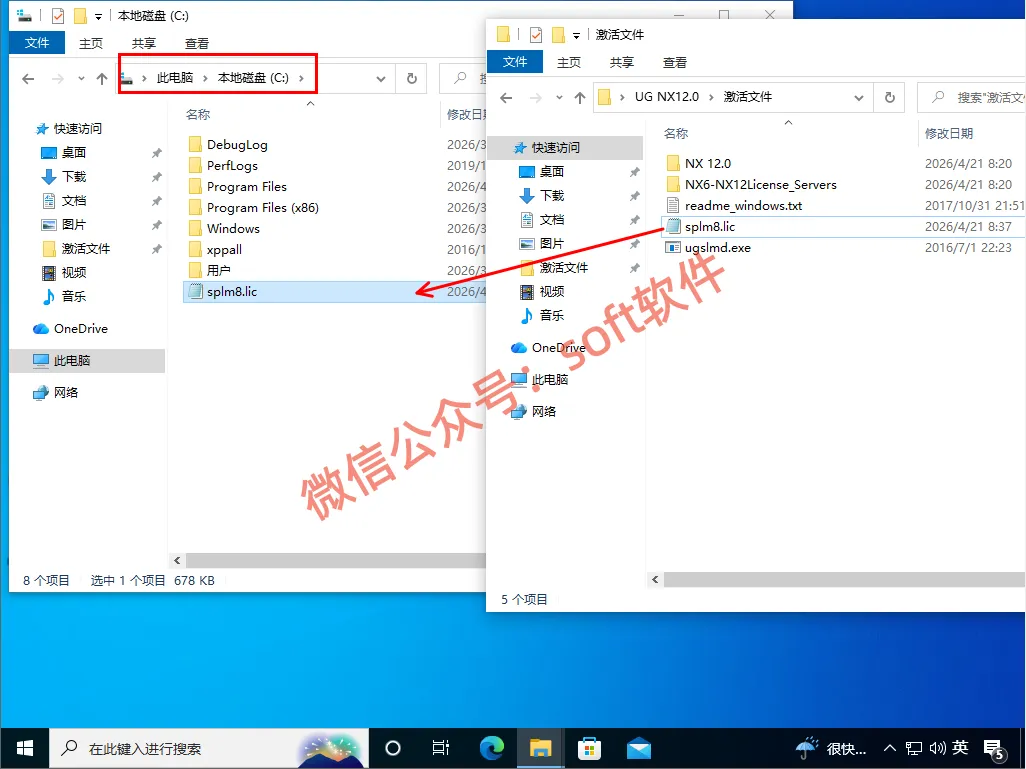Switch to 主页 tab in C: drive window
The height and width of the screenshot is (769, 1026).
tap(91, 43)
